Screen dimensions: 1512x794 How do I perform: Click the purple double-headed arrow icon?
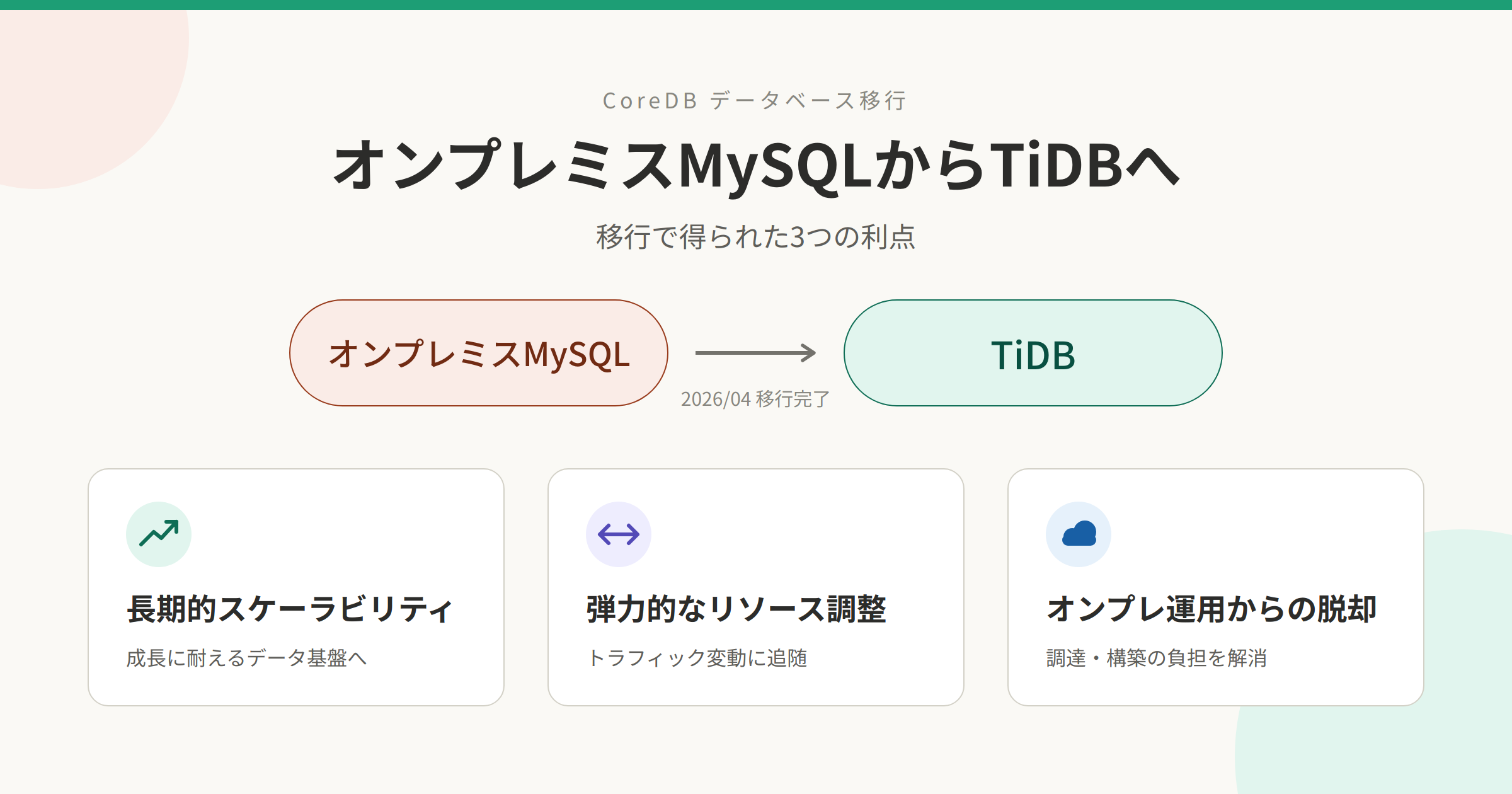[x=619, y=534]
